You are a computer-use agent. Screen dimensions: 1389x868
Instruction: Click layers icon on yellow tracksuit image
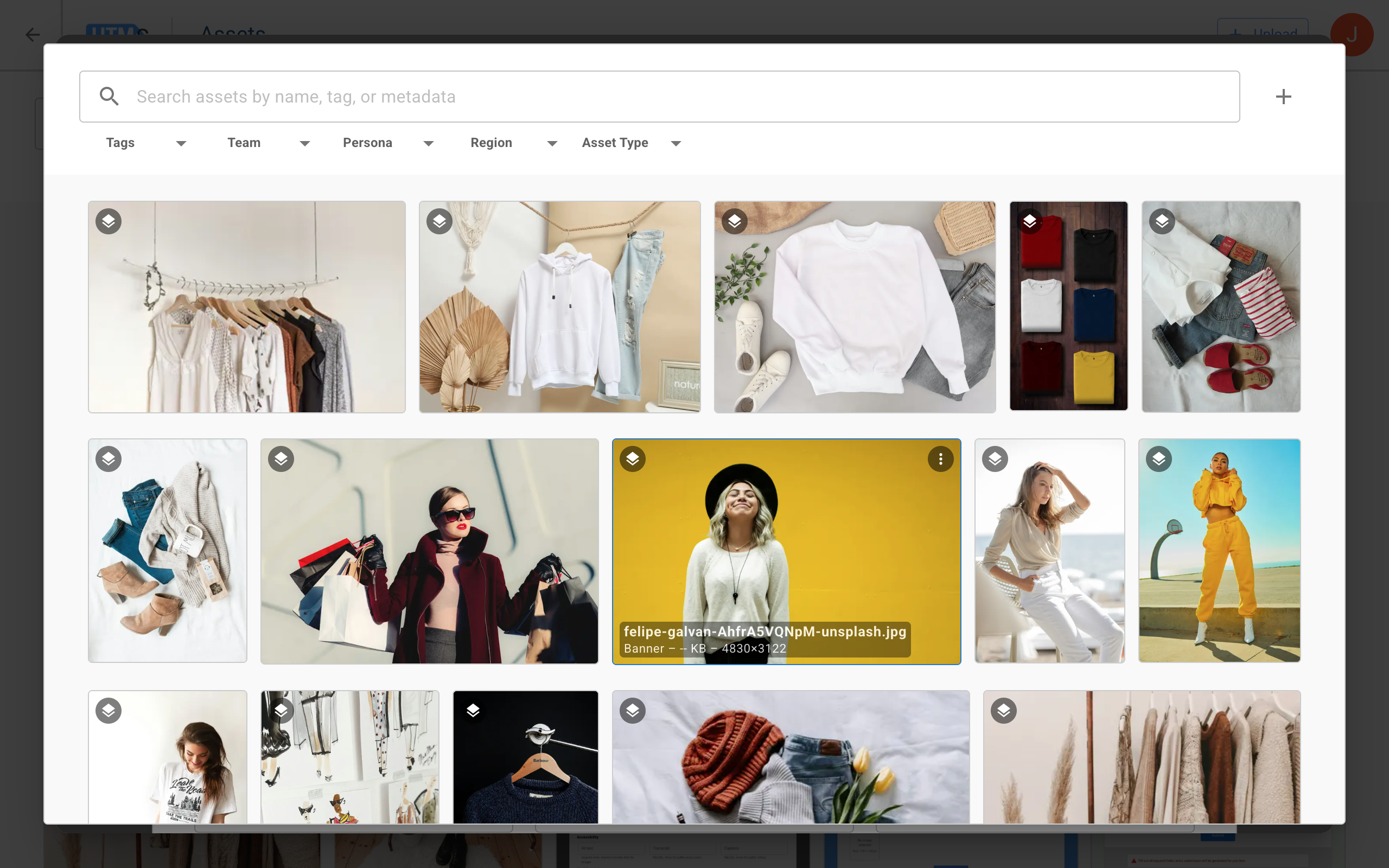coord(1159,459)
